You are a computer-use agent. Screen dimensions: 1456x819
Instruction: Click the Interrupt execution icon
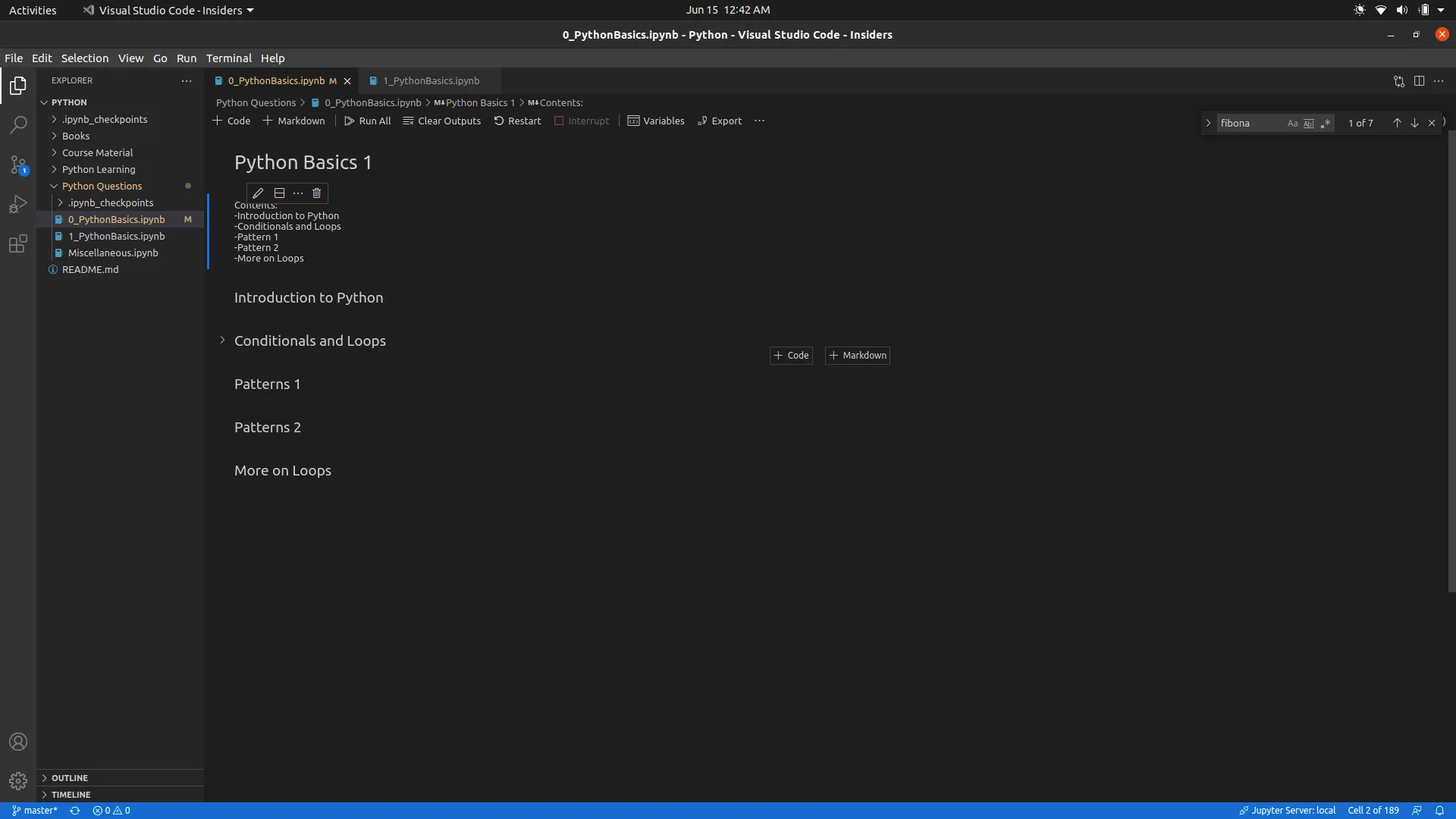[x=581, y=121]
